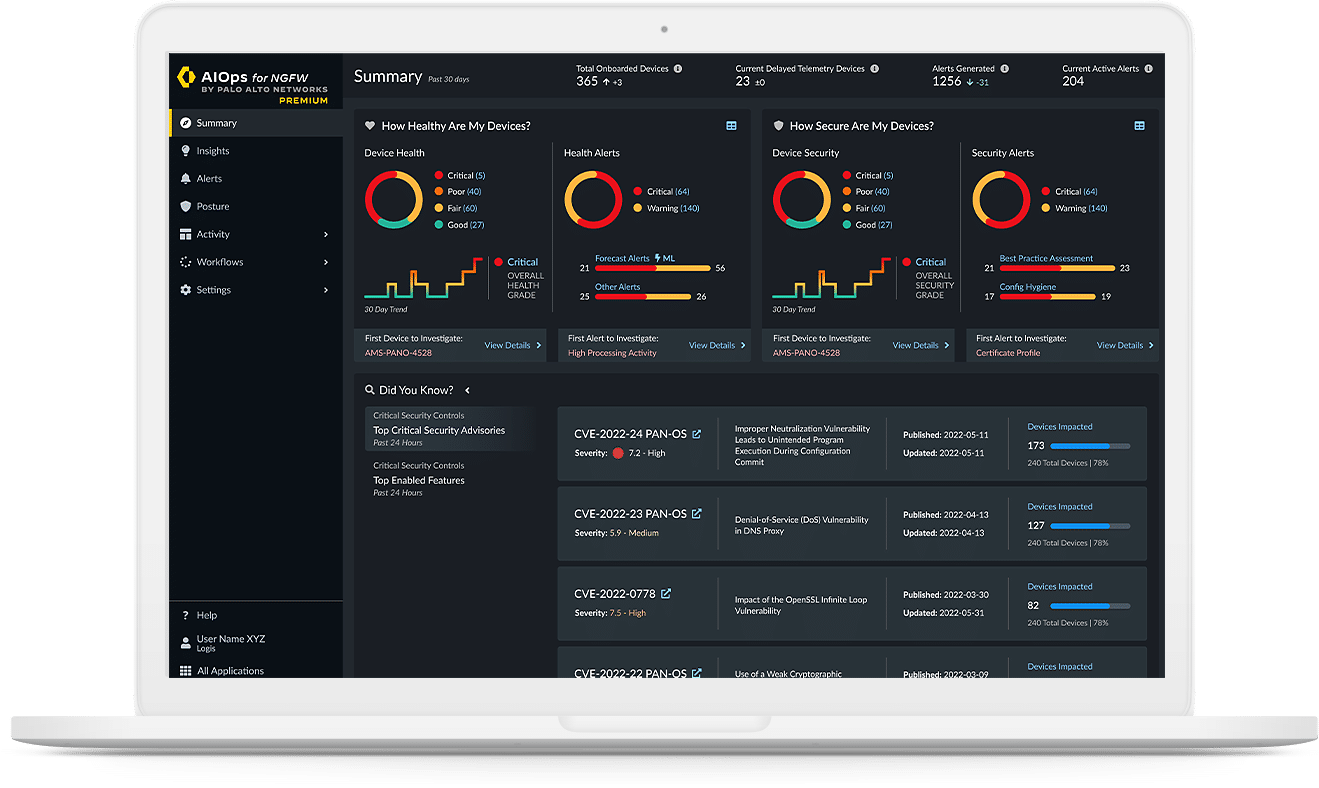Click AMS-PANO-4528 under How Healthy panel
Image resolution: width=1319 pixels, height=788 pixels.
[x=398, y=353]
